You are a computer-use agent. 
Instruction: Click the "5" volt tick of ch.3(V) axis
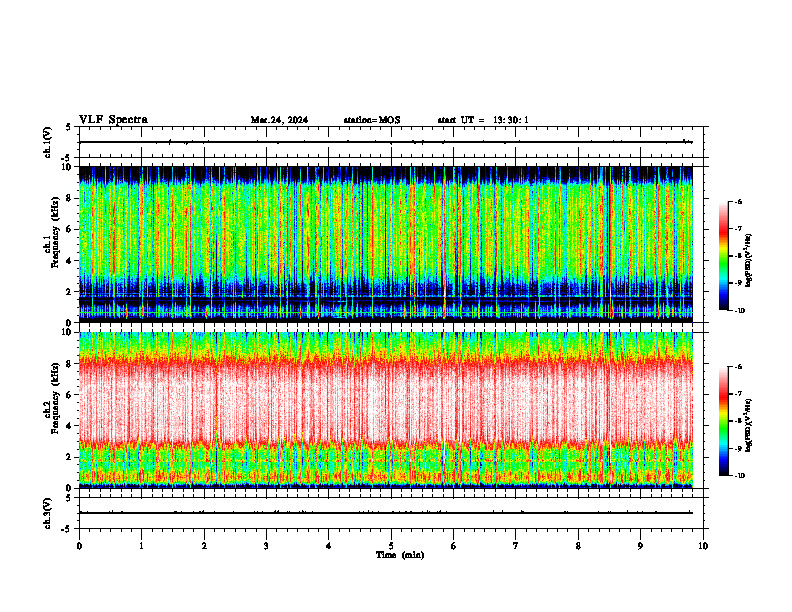pyautogui.click(x=69, y=498)
